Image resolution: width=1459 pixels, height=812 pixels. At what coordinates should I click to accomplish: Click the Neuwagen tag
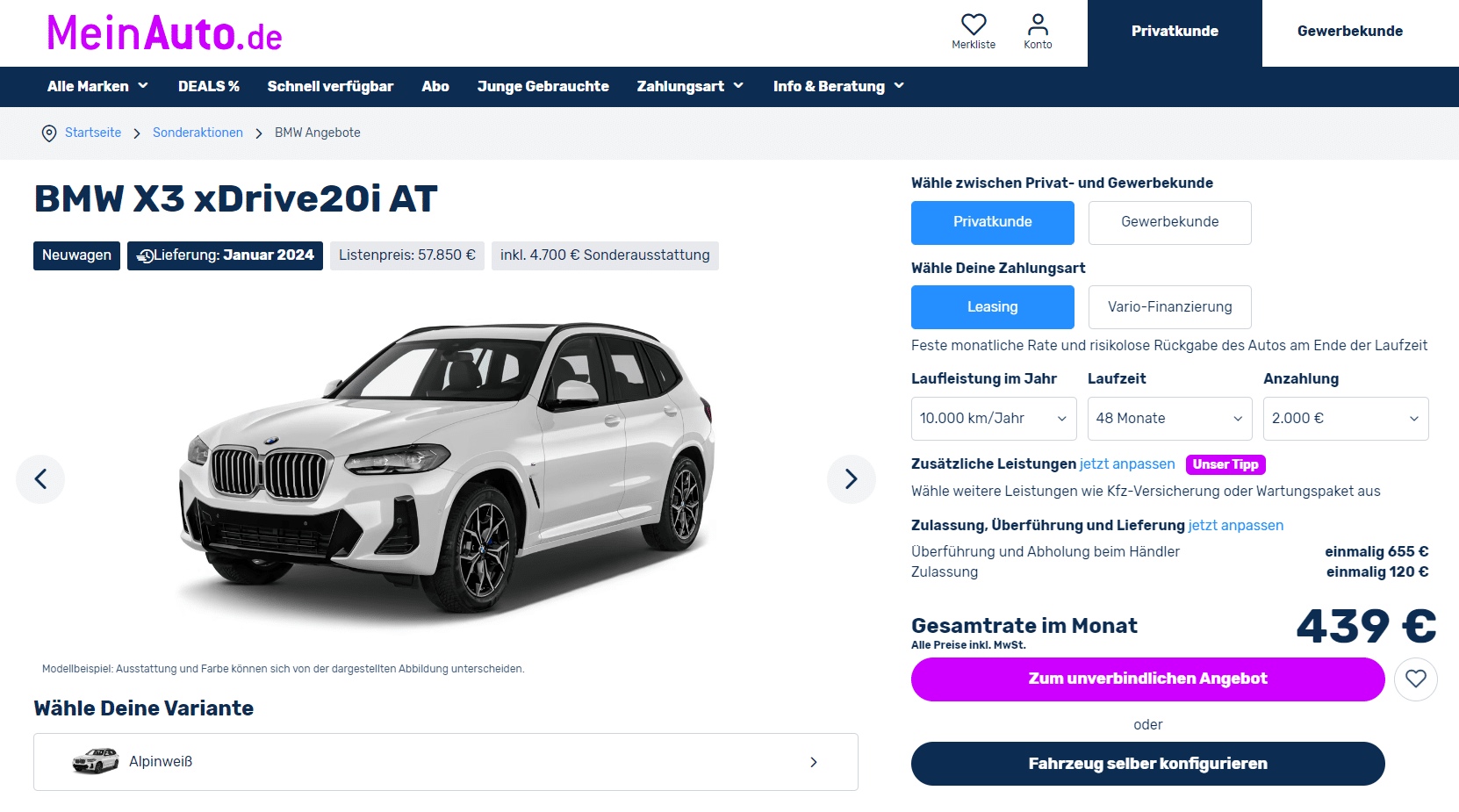76,255
